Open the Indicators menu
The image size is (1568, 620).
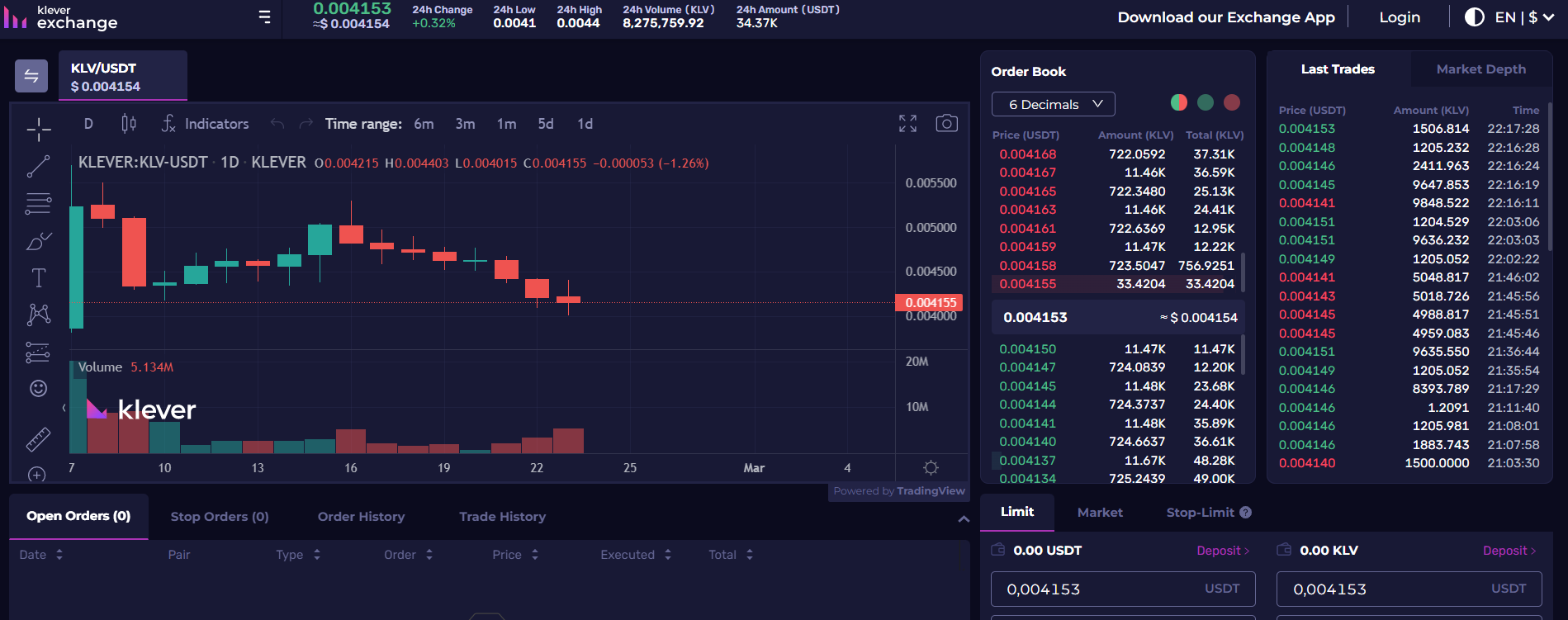(x=205, y=124)
